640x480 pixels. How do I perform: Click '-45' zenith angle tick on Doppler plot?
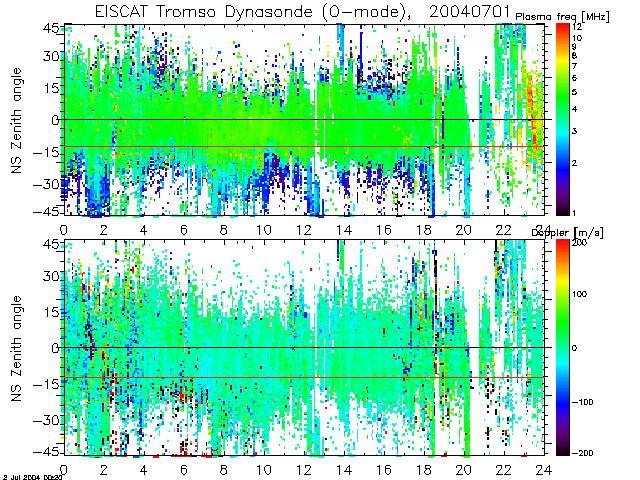tap(46, 451)
